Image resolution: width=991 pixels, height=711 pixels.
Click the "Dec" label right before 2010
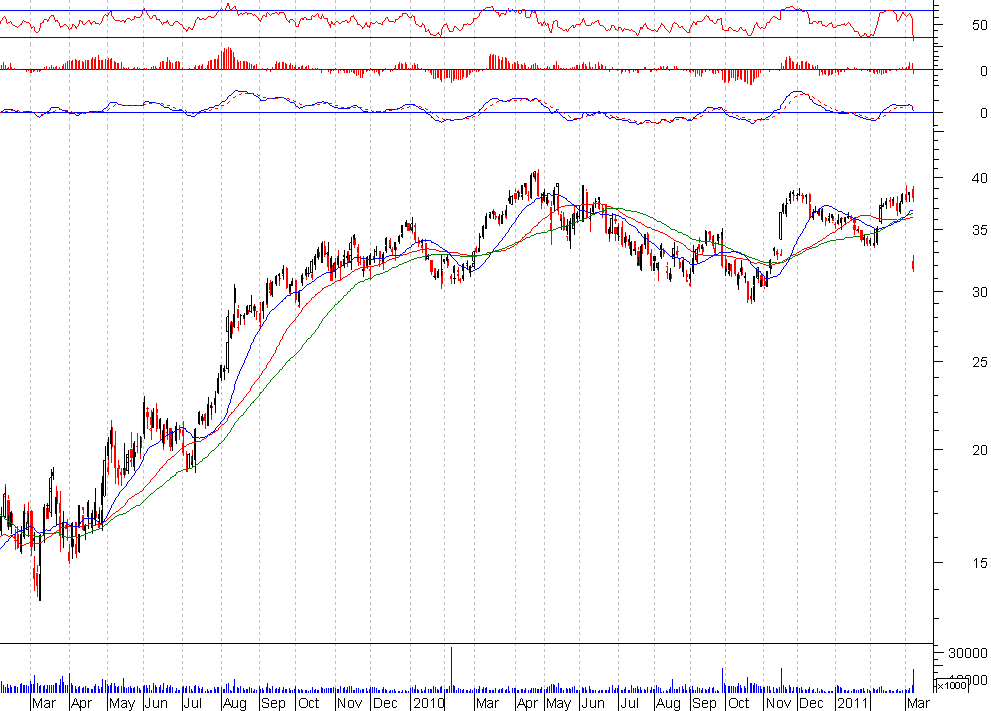point(385,703)
